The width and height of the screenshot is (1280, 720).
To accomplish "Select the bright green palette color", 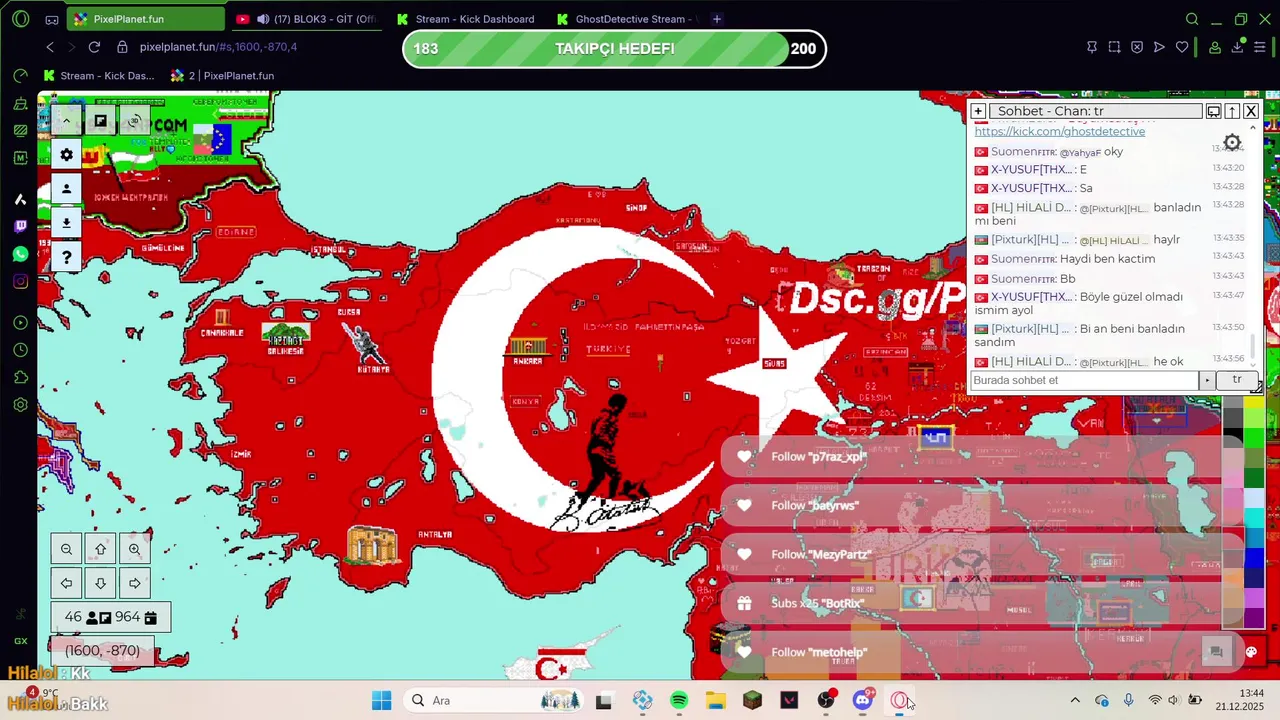I will point(1254,437).
